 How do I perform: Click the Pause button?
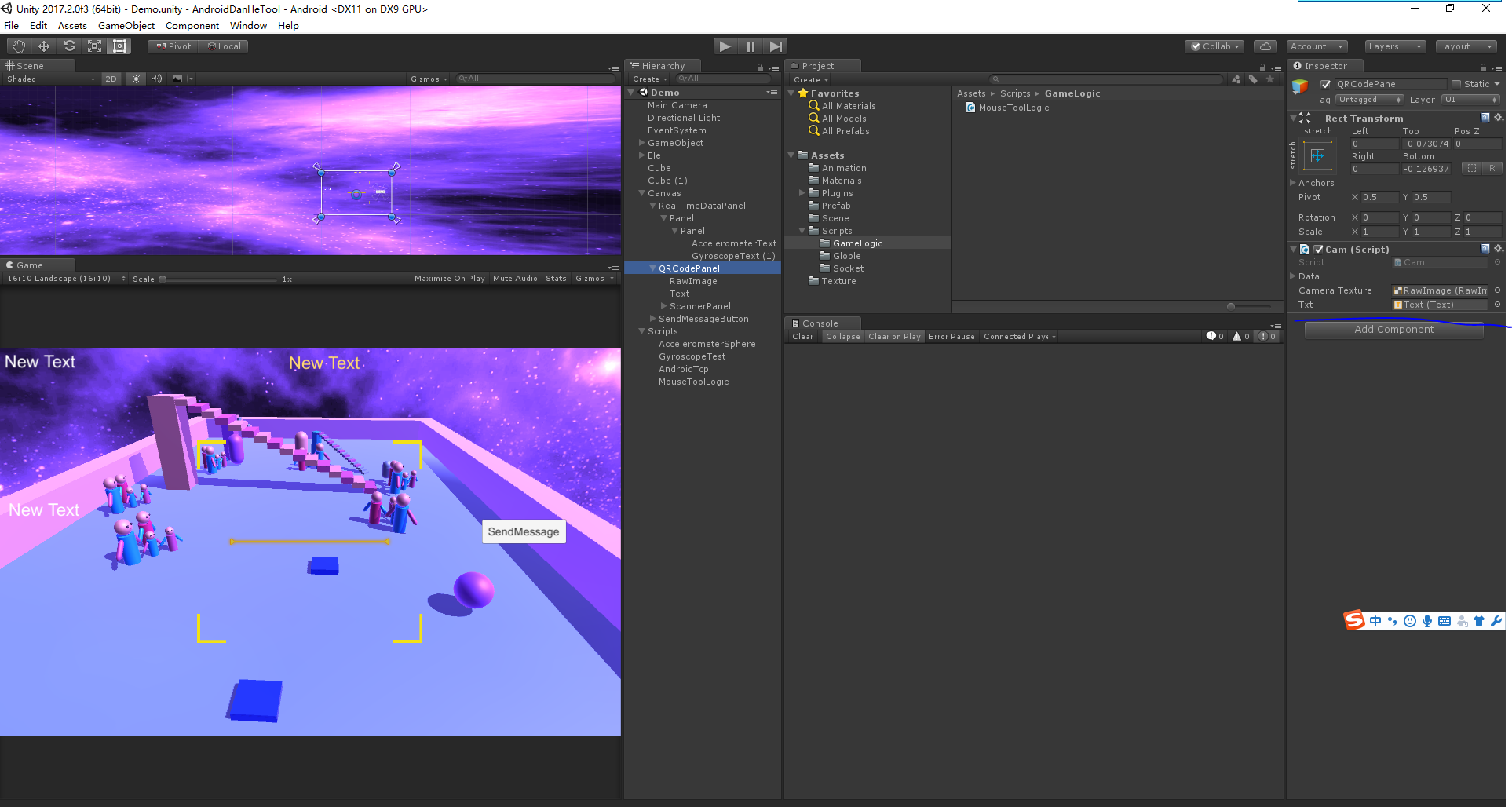(751, 46)
